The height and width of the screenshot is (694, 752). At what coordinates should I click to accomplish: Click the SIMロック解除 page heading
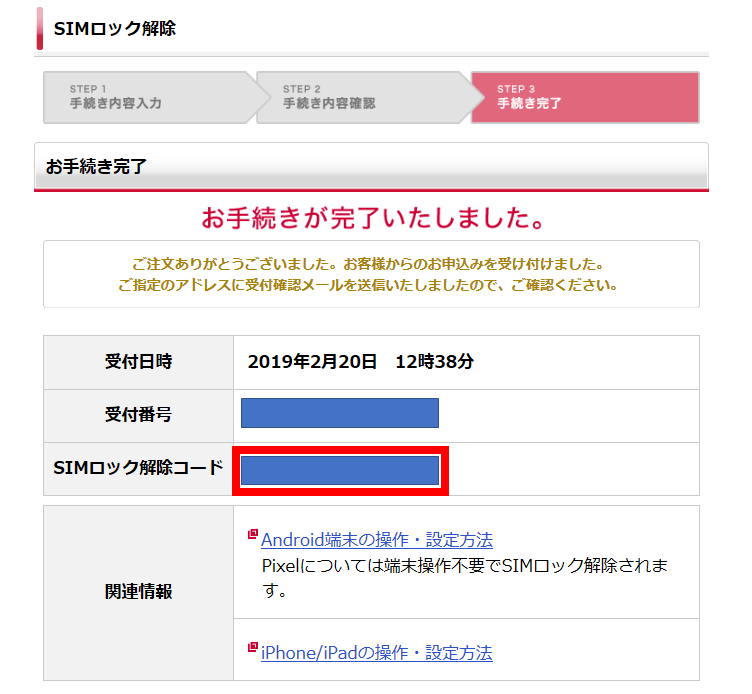pyautogui.click(x=115, y=29)
